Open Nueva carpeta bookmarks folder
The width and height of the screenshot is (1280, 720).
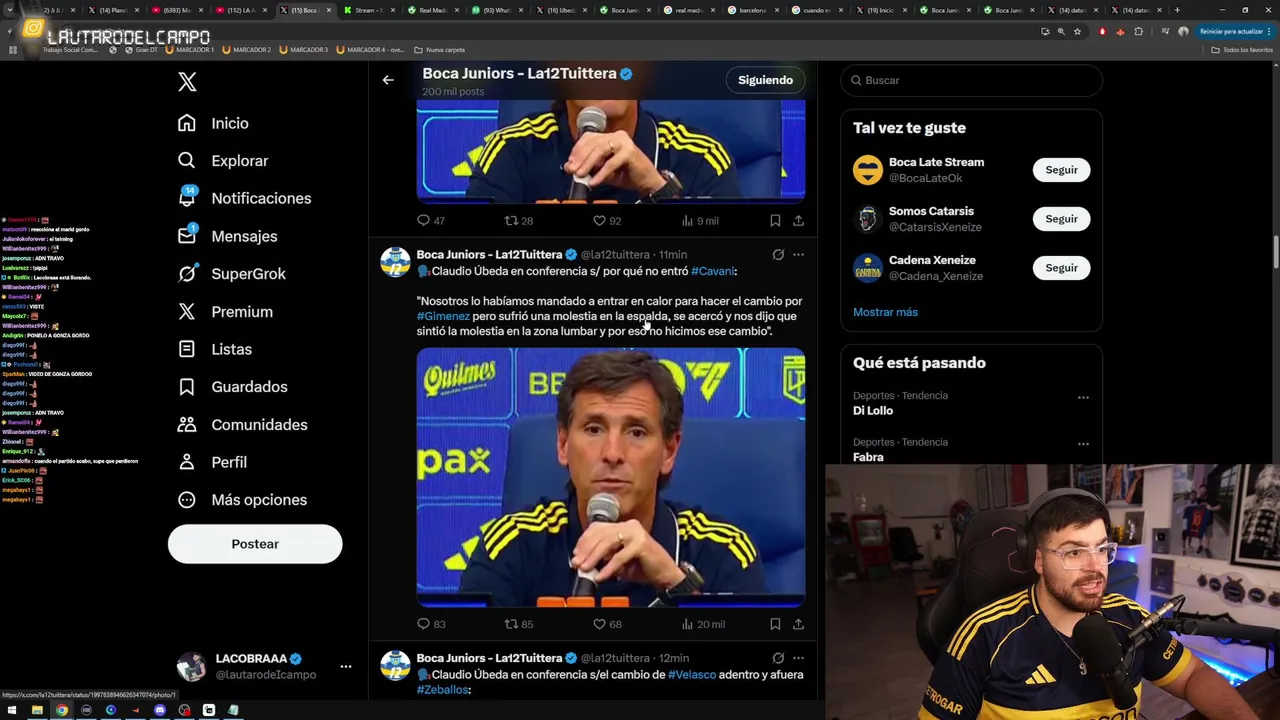click(439, 49)
